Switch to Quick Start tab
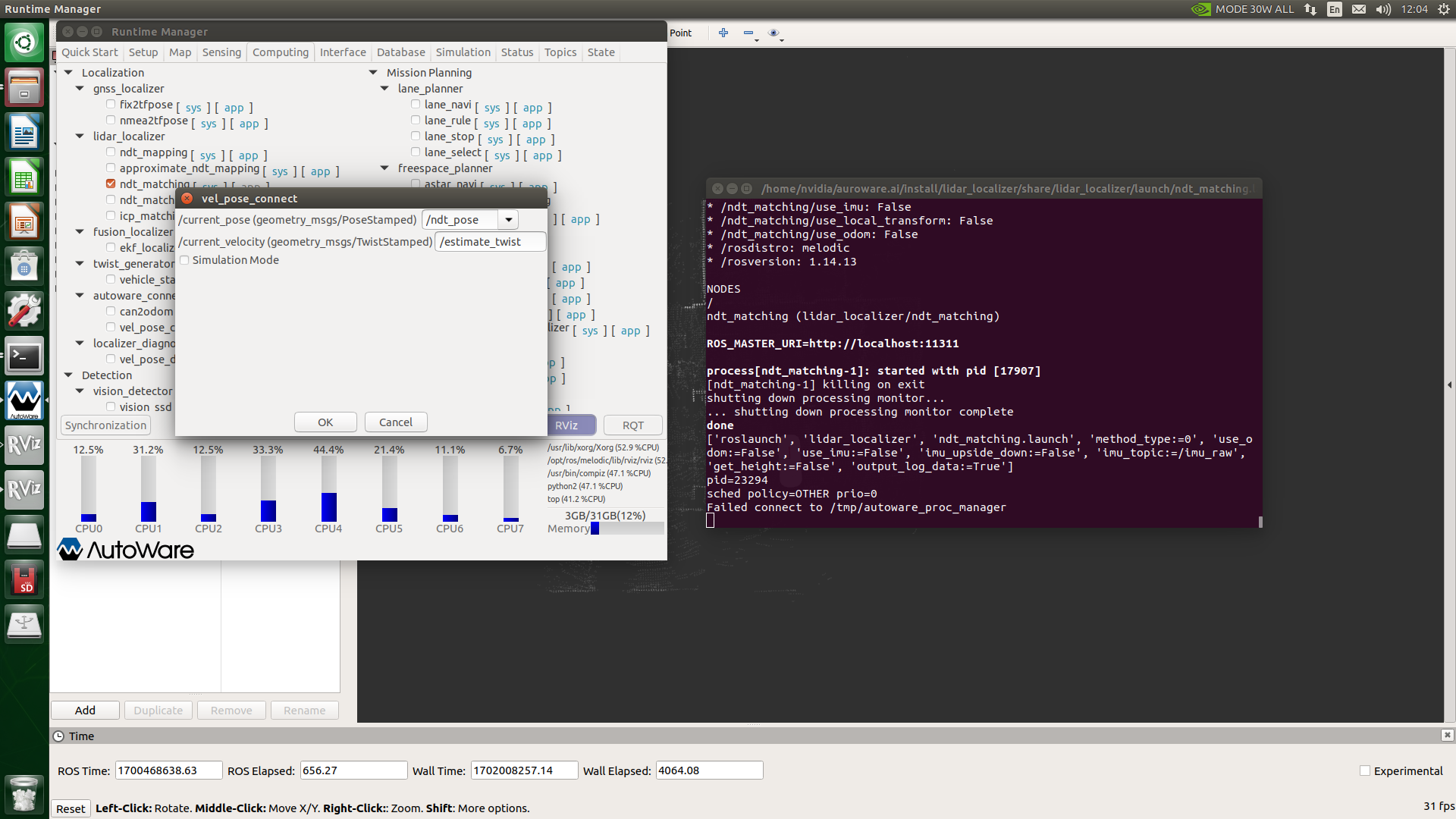 point(89,52)
